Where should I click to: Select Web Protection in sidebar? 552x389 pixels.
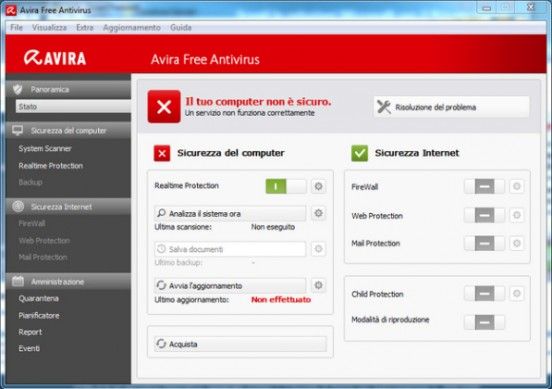point(44,240)
